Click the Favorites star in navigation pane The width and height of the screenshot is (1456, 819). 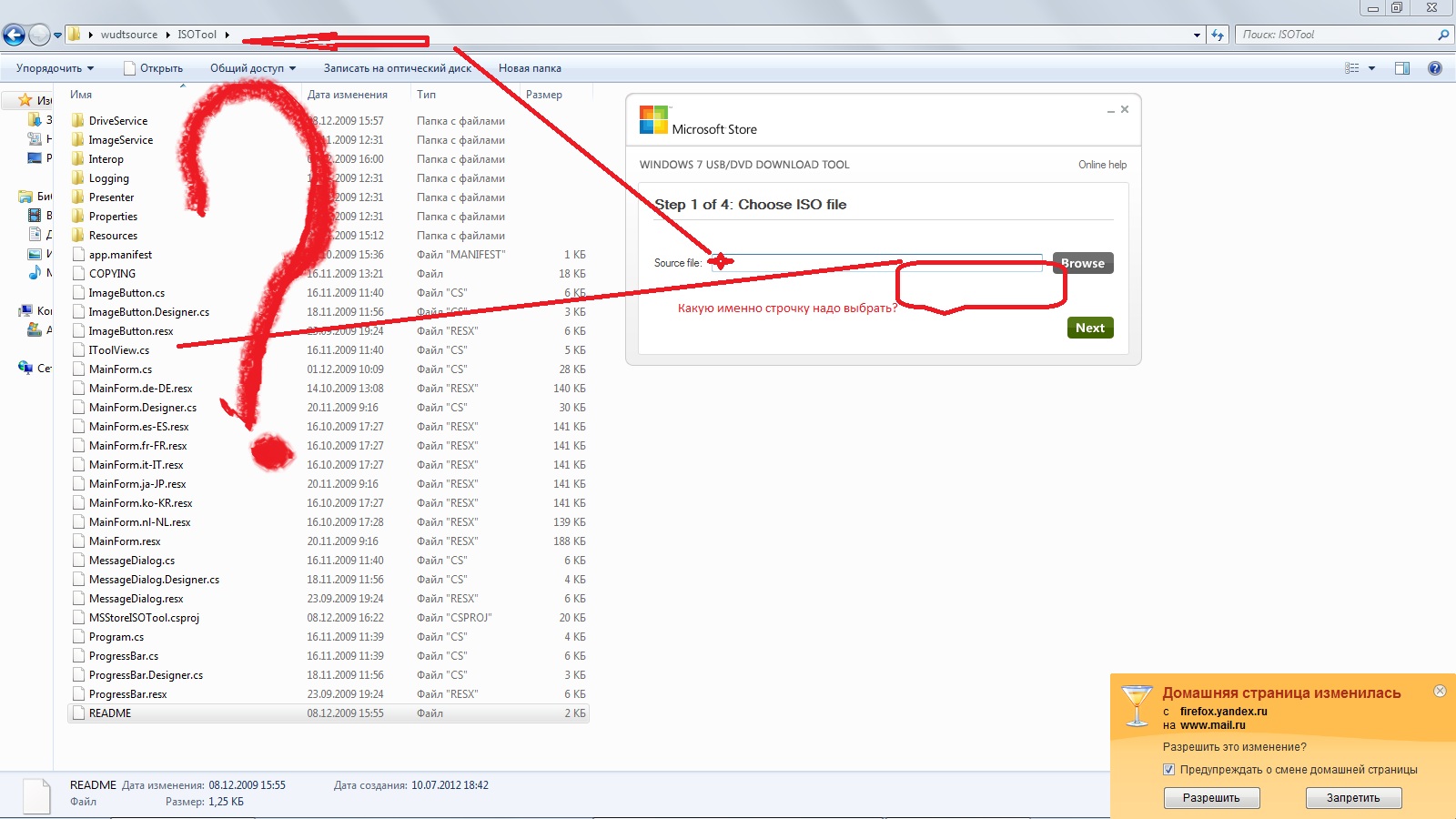[25, 100]
